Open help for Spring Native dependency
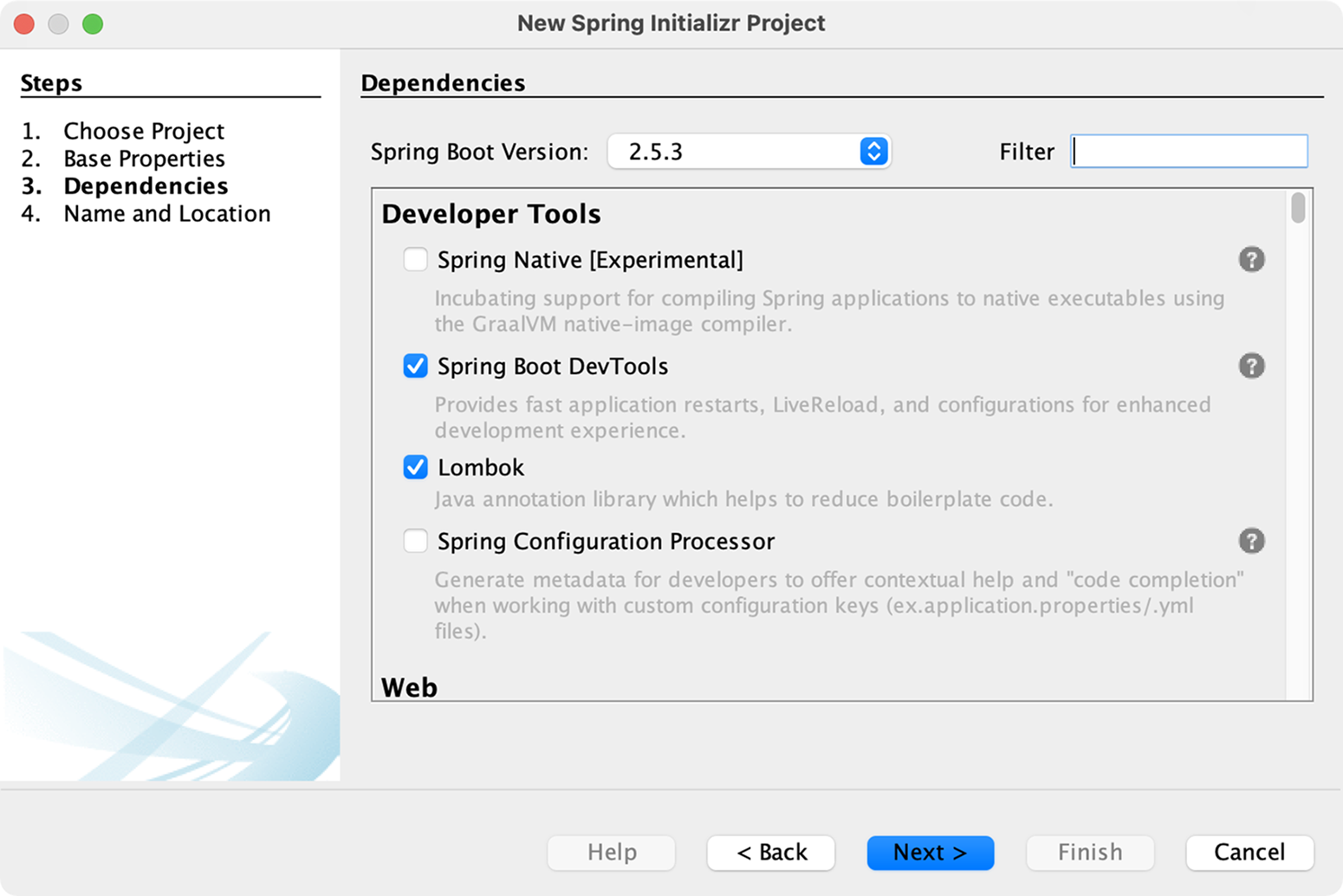 tap(1251, 259)
